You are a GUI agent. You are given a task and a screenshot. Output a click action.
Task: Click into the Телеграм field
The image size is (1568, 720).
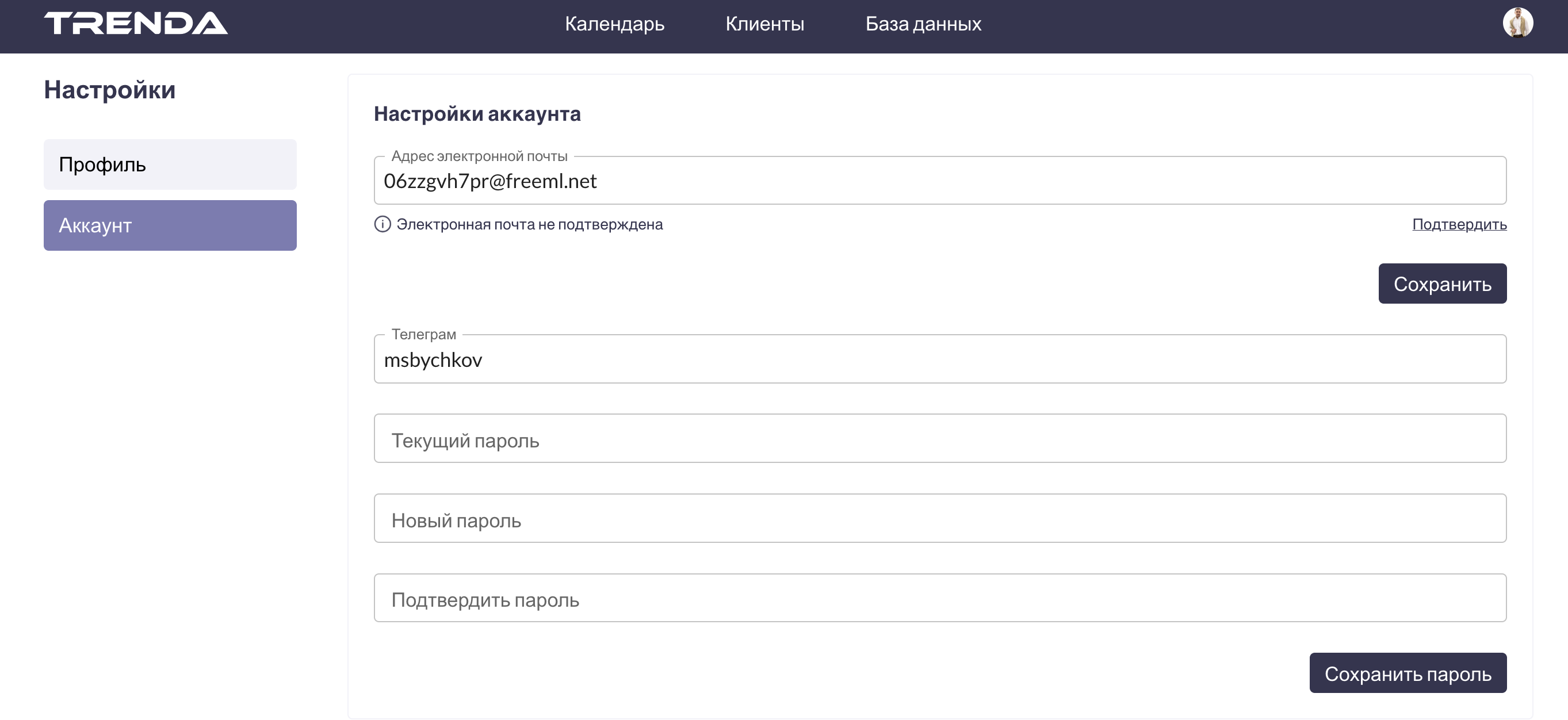(x=939, y=359)
